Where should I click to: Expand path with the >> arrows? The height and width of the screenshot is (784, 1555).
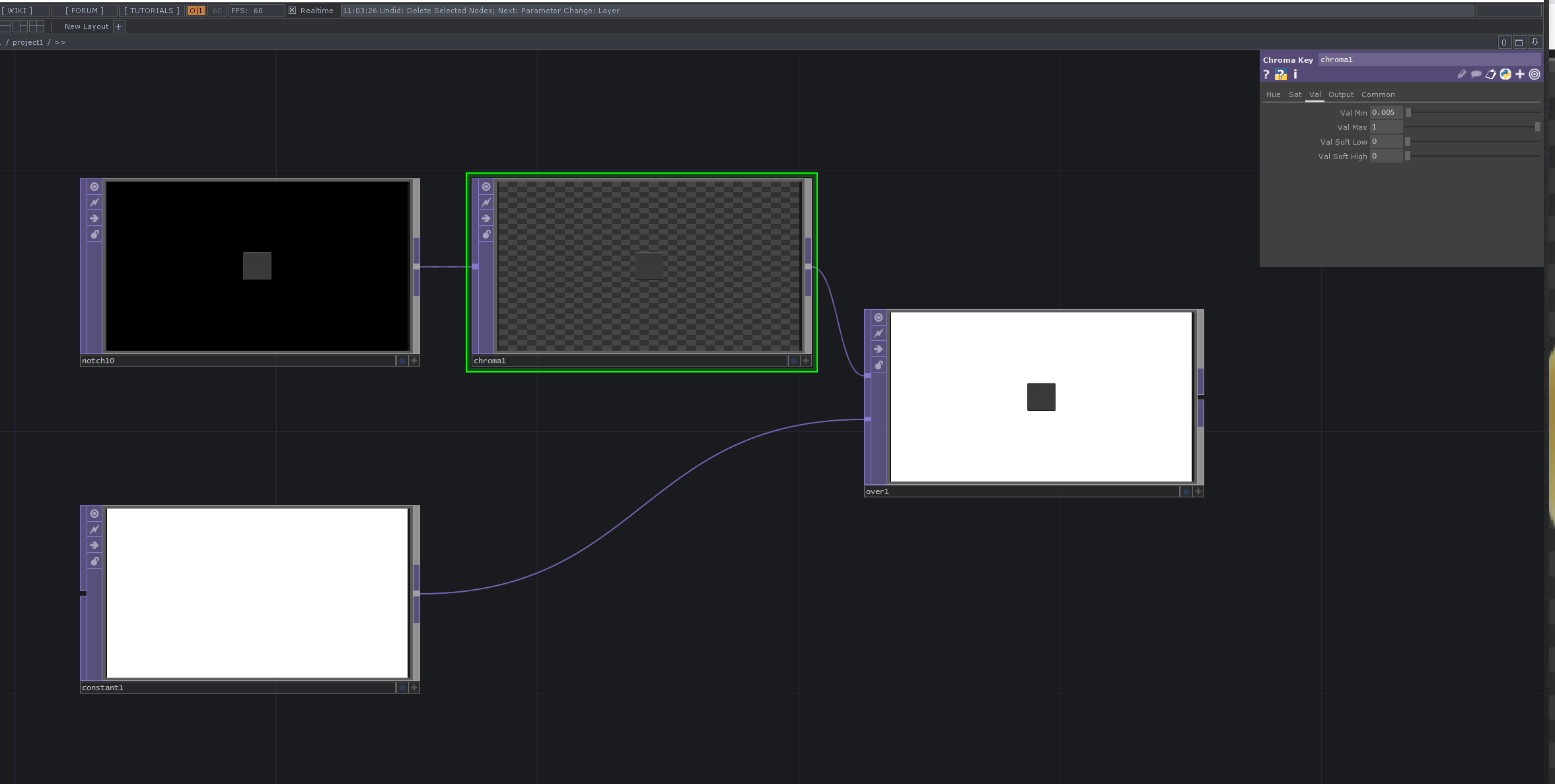pyautogui.click(x=60, y=42)
